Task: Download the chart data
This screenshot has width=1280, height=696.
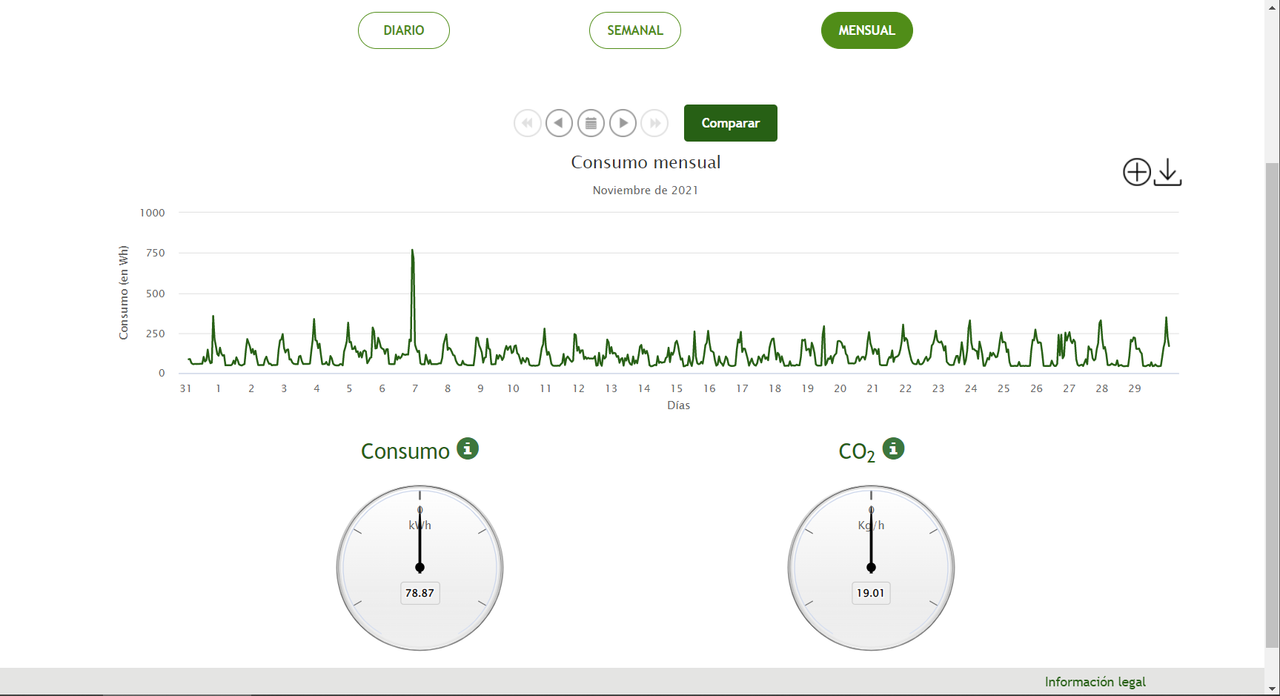Action: (x=1168, y=172)
